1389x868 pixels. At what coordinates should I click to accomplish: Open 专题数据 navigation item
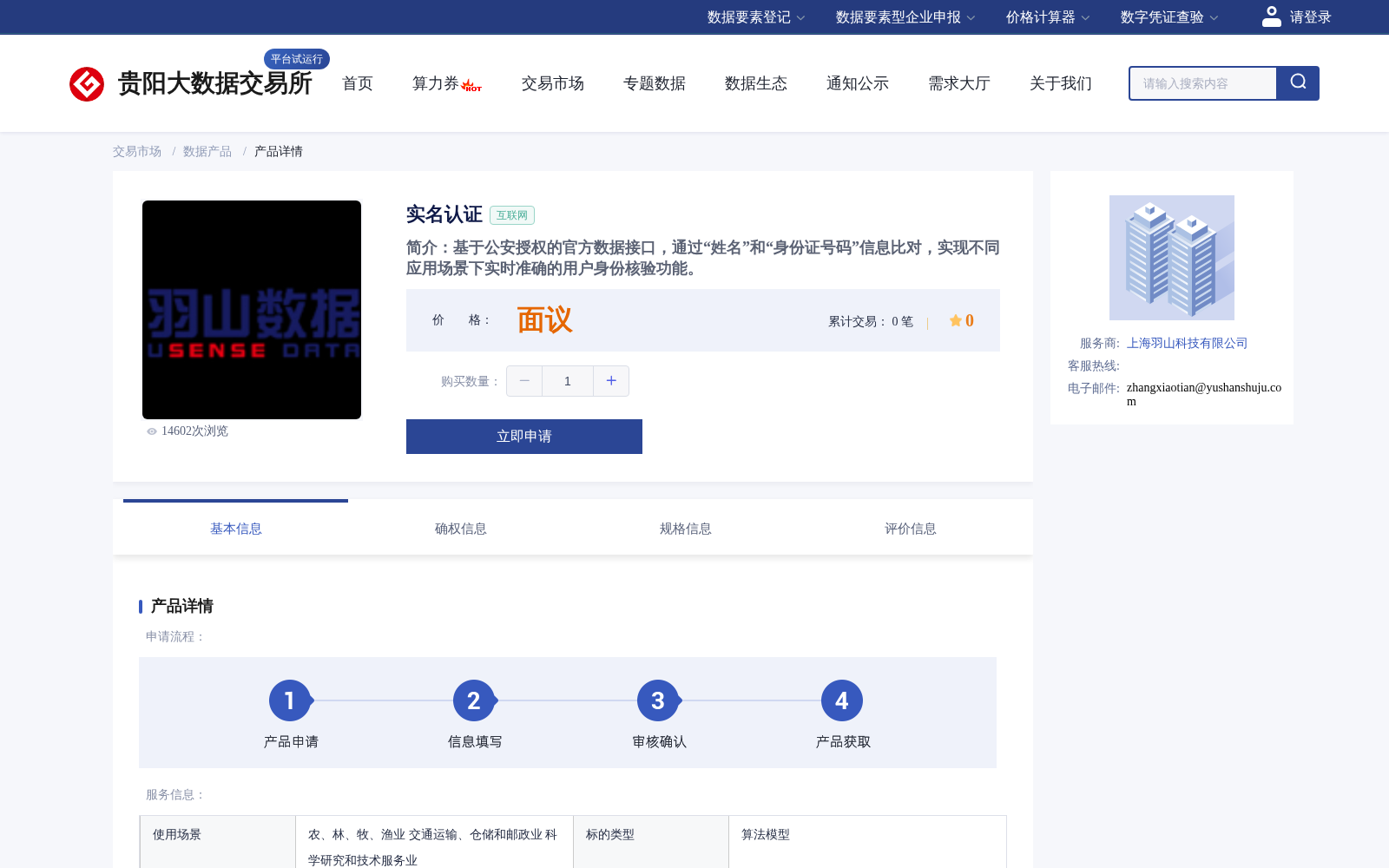(655, 83)
